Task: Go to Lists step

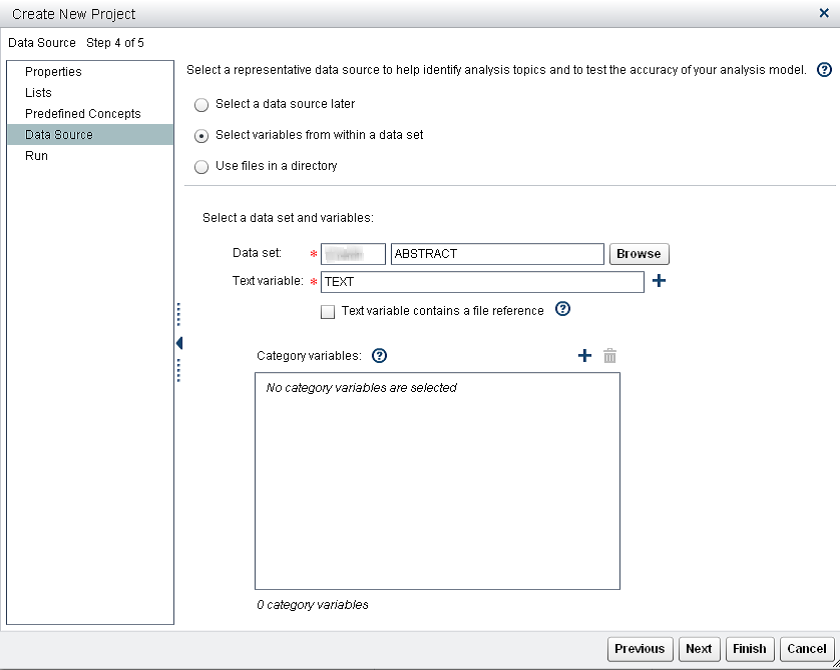Action: pos(90,93)
